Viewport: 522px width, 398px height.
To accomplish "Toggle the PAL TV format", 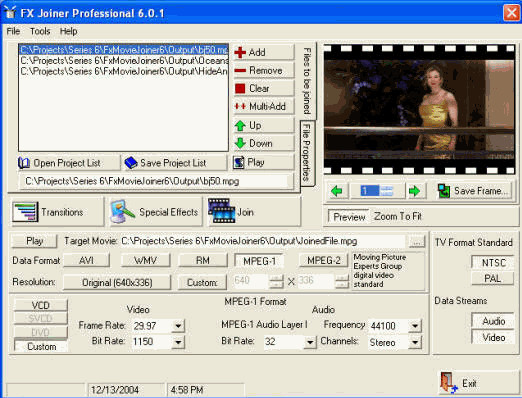I will coord(492,278).
